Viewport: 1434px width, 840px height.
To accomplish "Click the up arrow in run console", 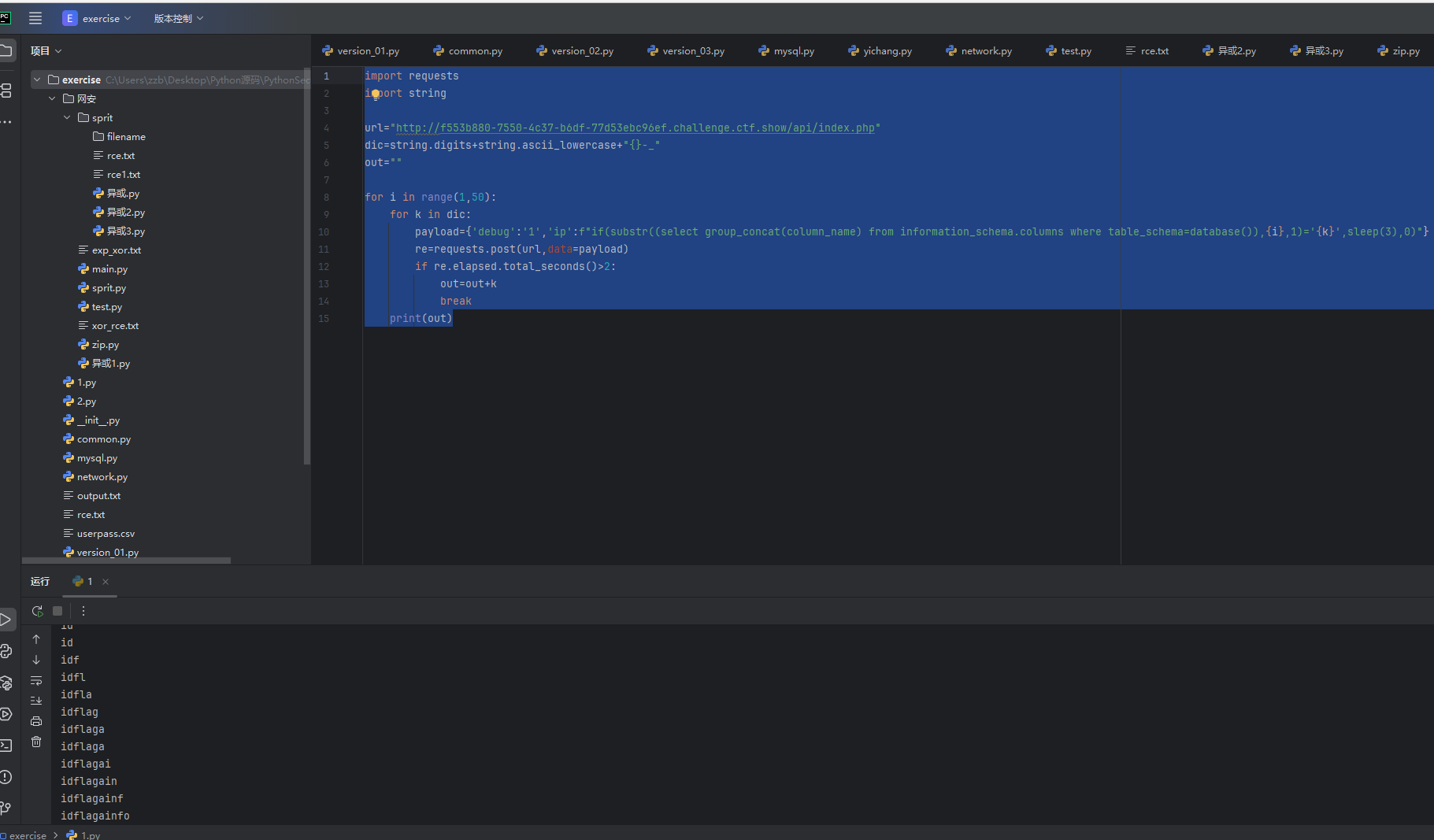I will point(36,639).
